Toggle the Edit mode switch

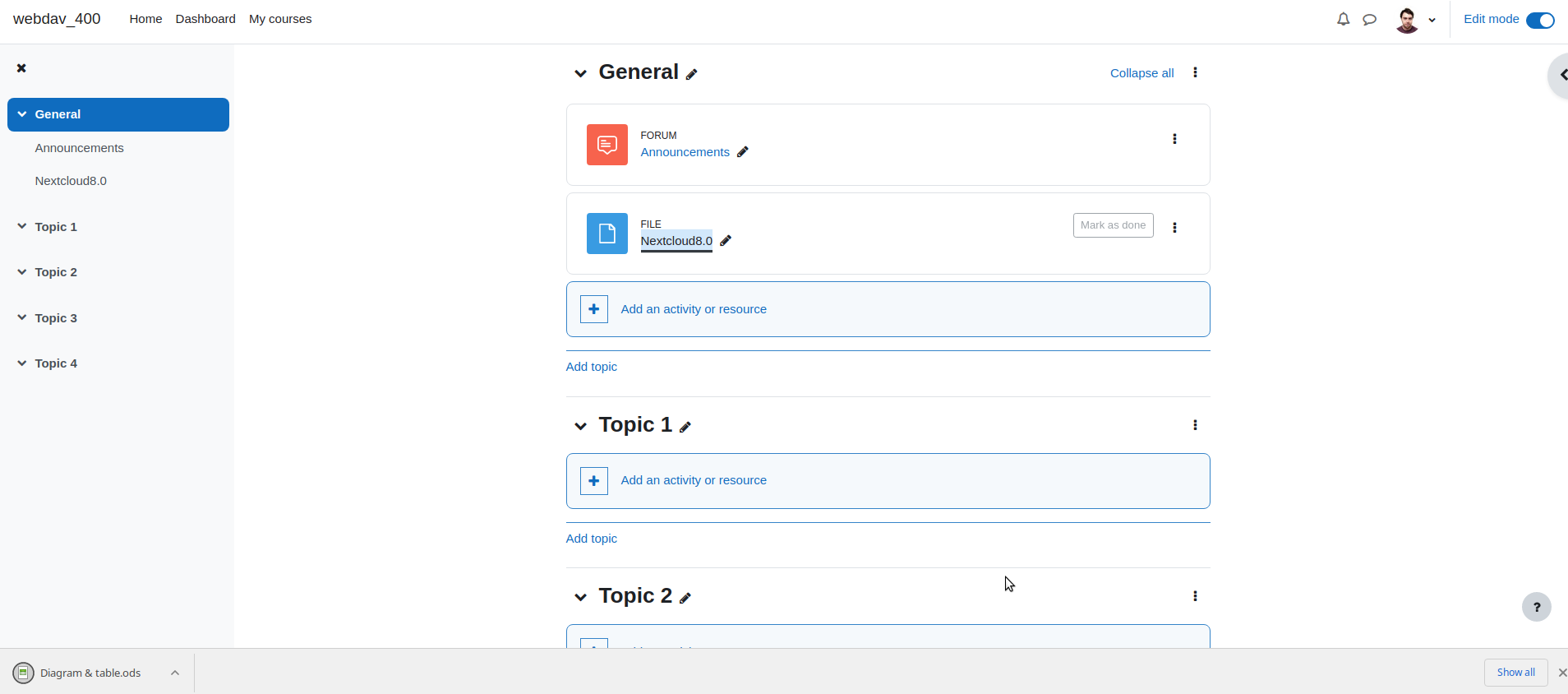(1540, 20)
